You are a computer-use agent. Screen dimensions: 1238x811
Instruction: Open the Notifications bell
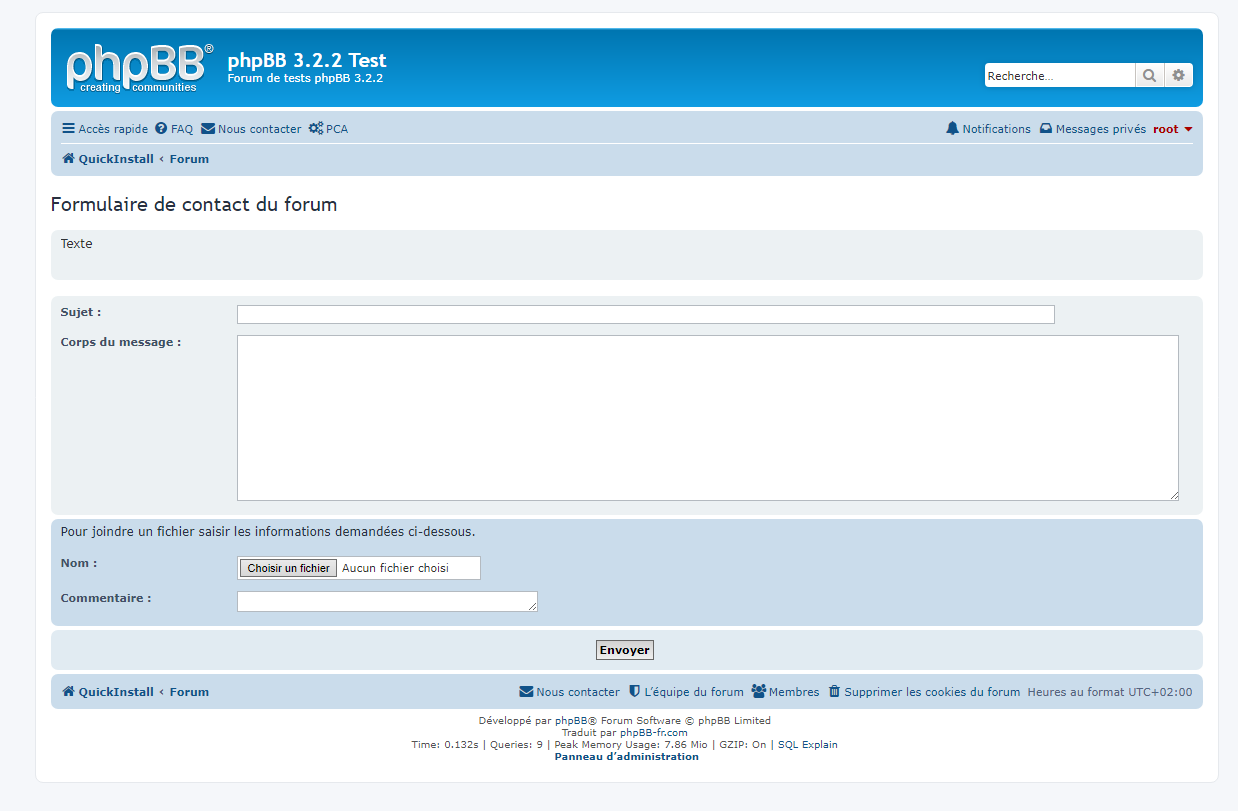click(x=988, y=129)
